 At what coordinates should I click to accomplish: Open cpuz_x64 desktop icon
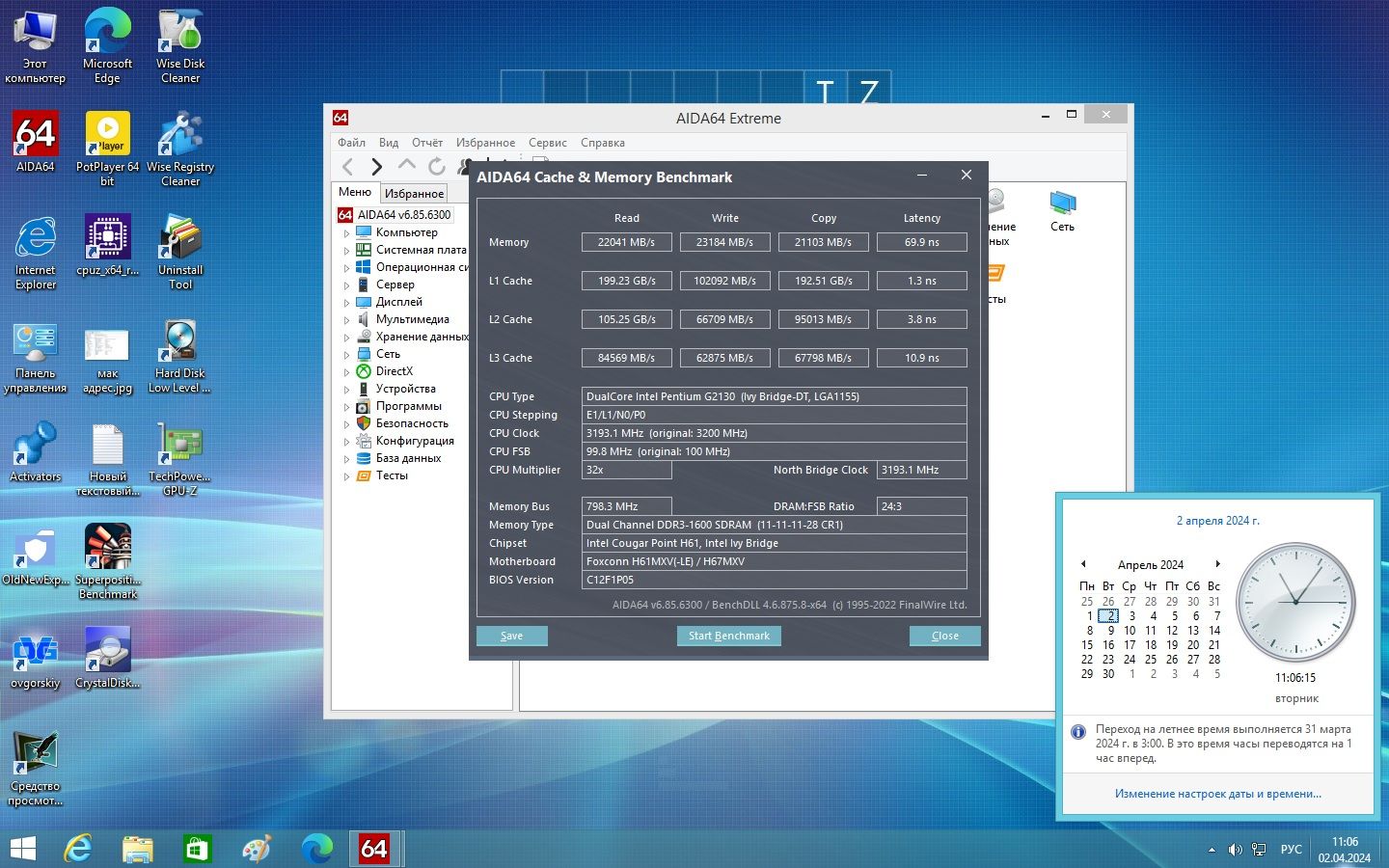point(107,245)
